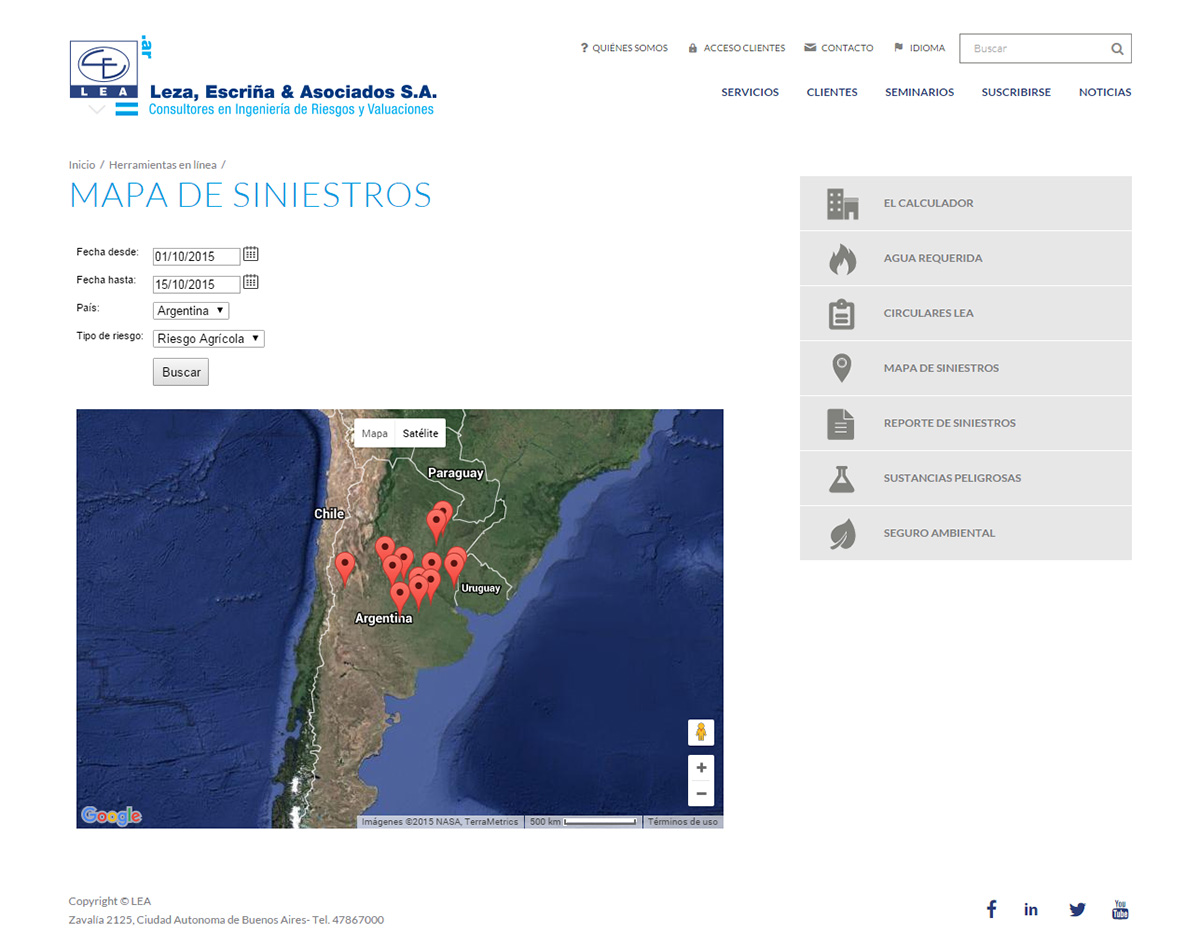Click the Google logo on map

[111, 816]
